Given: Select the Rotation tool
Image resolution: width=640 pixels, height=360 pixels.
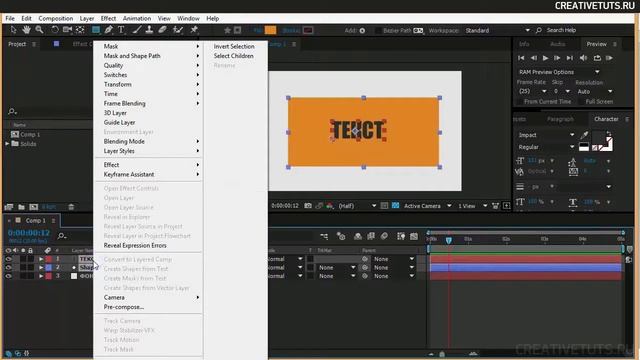Looking at the screenshot, I should (x=55, y=30).
